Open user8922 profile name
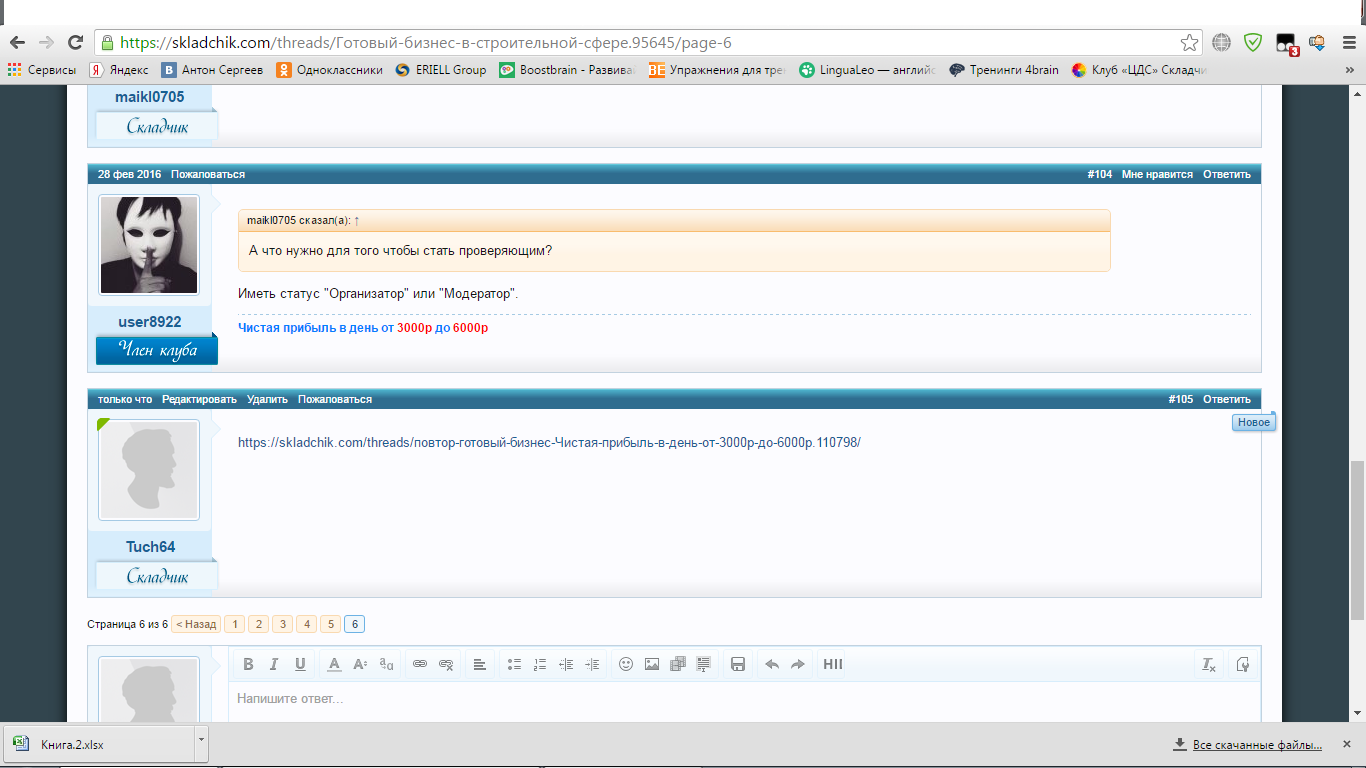 tap(150, 322)
